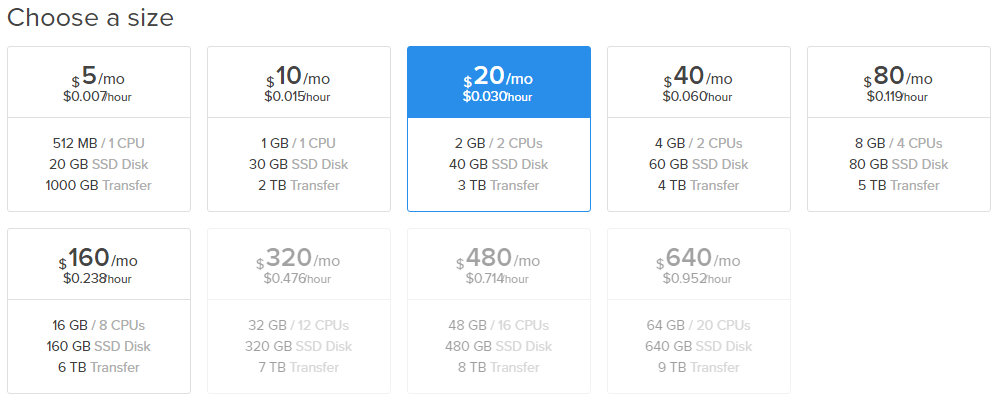
Task: Click the "2 GB / 2 CPUs" spec
Action: click(x=498, y=143)
